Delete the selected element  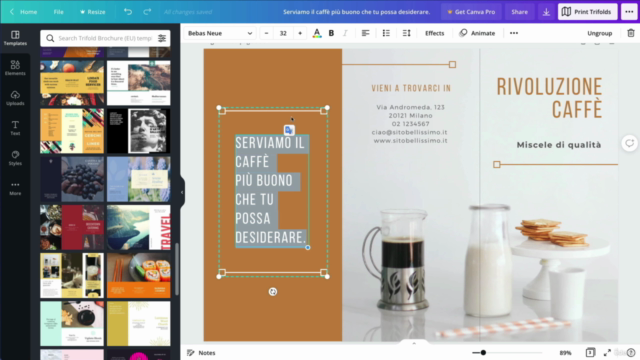click(631, 33)
